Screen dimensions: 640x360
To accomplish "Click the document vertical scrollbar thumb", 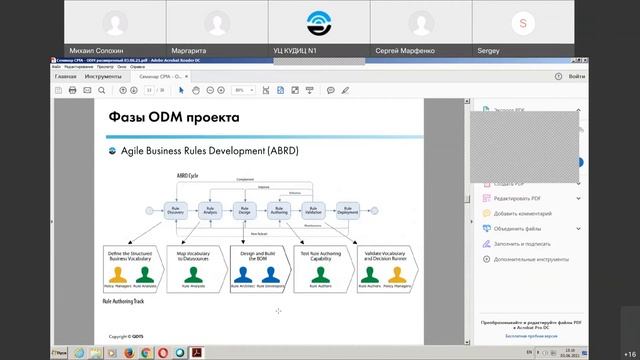I will 467,199.
